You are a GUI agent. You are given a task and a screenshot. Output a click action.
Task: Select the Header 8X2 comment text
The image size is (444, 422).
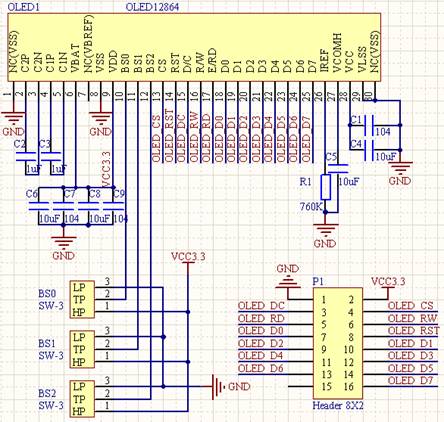tap(338, 406)
